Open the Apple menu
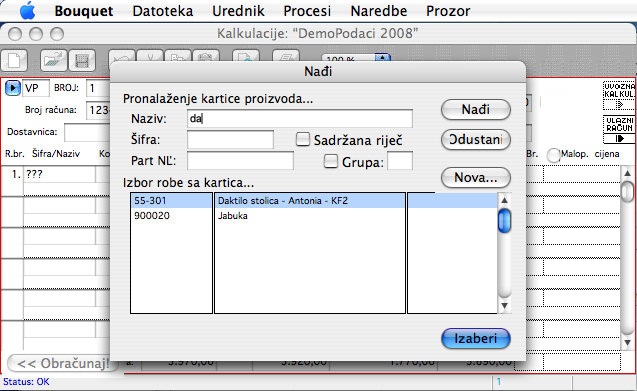The width and height of the screenshot is (637, 391). 27,11
